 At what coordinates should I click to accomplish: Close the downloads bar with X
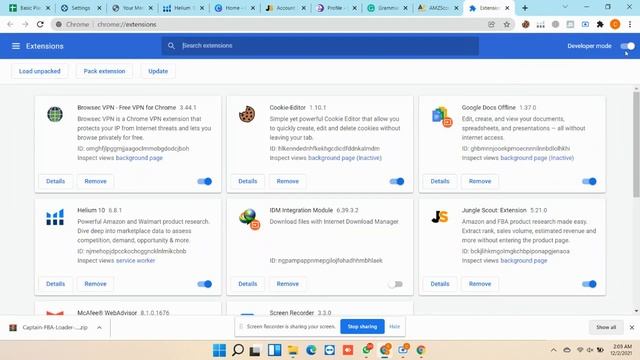(632, 327)
